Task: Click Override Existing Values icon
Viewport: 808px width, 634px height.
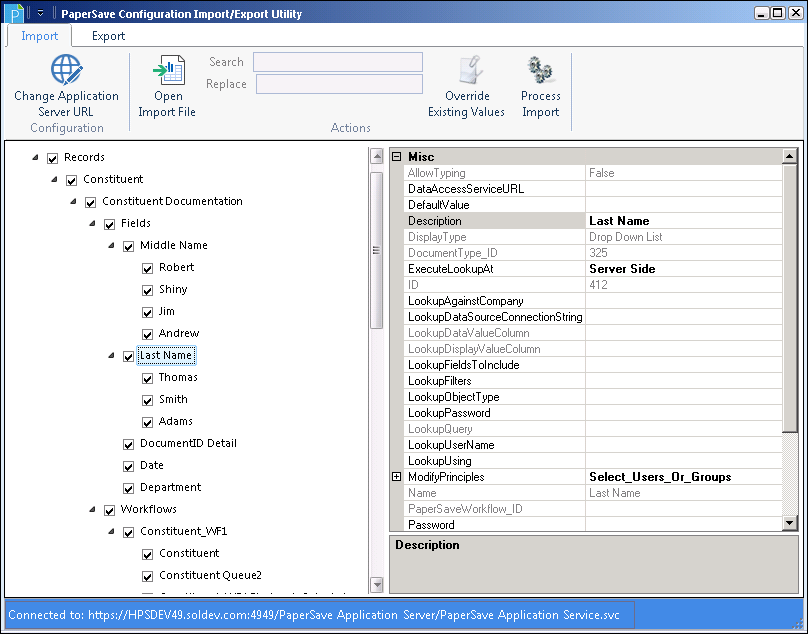Action: (470, 70)
